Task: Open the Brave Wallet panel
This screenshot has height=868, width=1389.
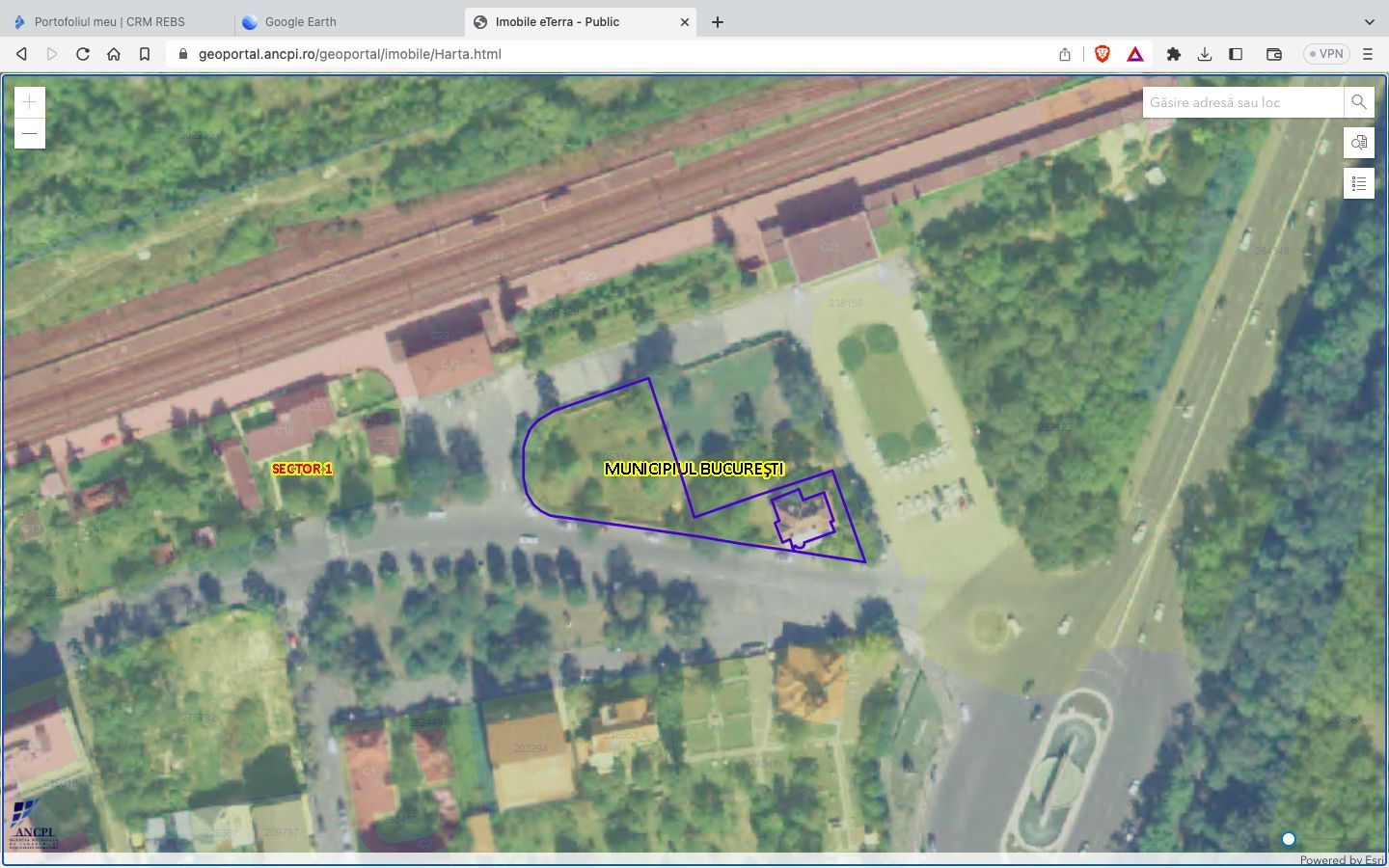Action: click(1273, 54)
